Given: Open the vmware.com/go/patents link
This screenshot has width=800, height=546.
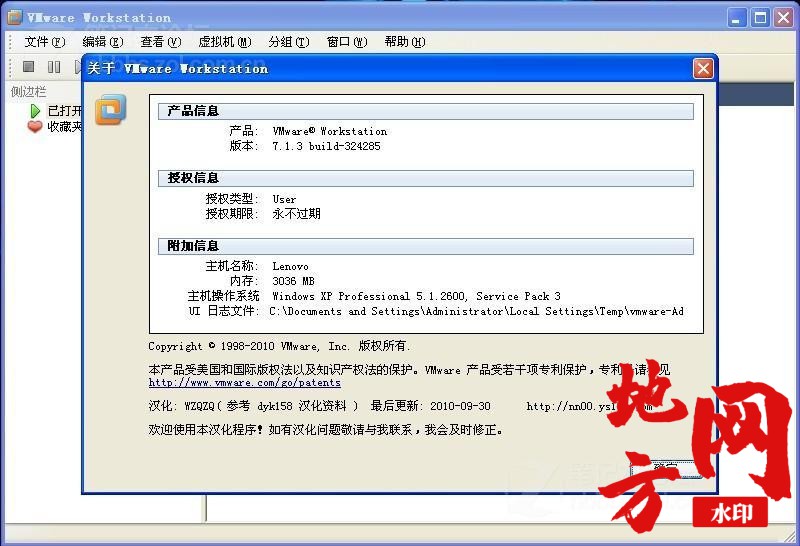Looking at the screenshot, I should click(244, 383).
